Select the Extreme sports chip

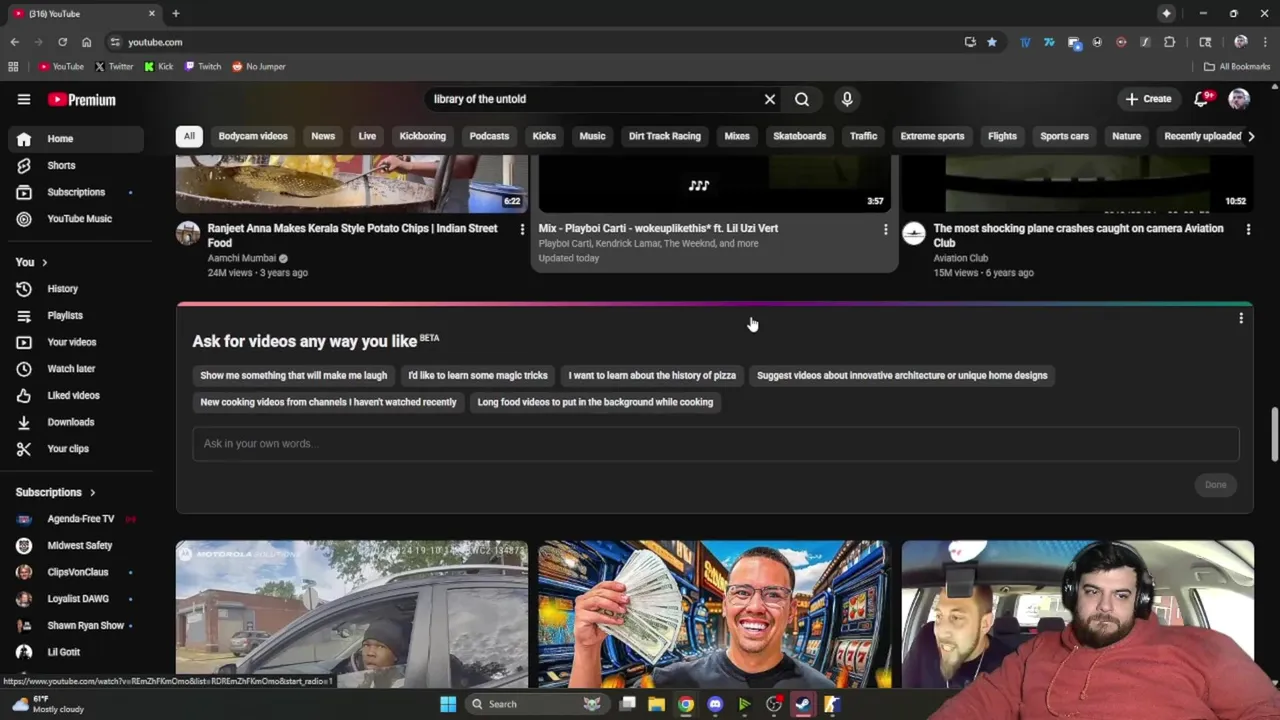pos(932,136)
